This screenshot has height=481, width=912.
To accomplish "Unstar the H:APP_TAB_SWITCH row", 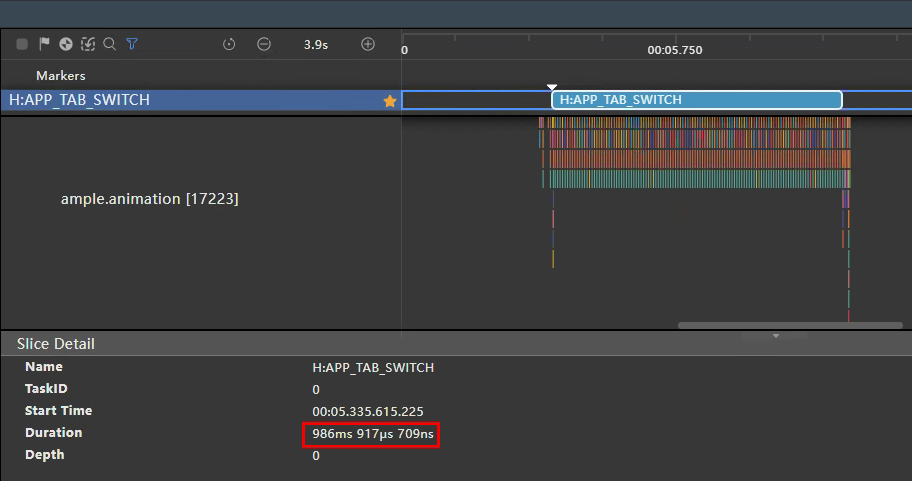I will pyautogui.click(x=390, y=101).
